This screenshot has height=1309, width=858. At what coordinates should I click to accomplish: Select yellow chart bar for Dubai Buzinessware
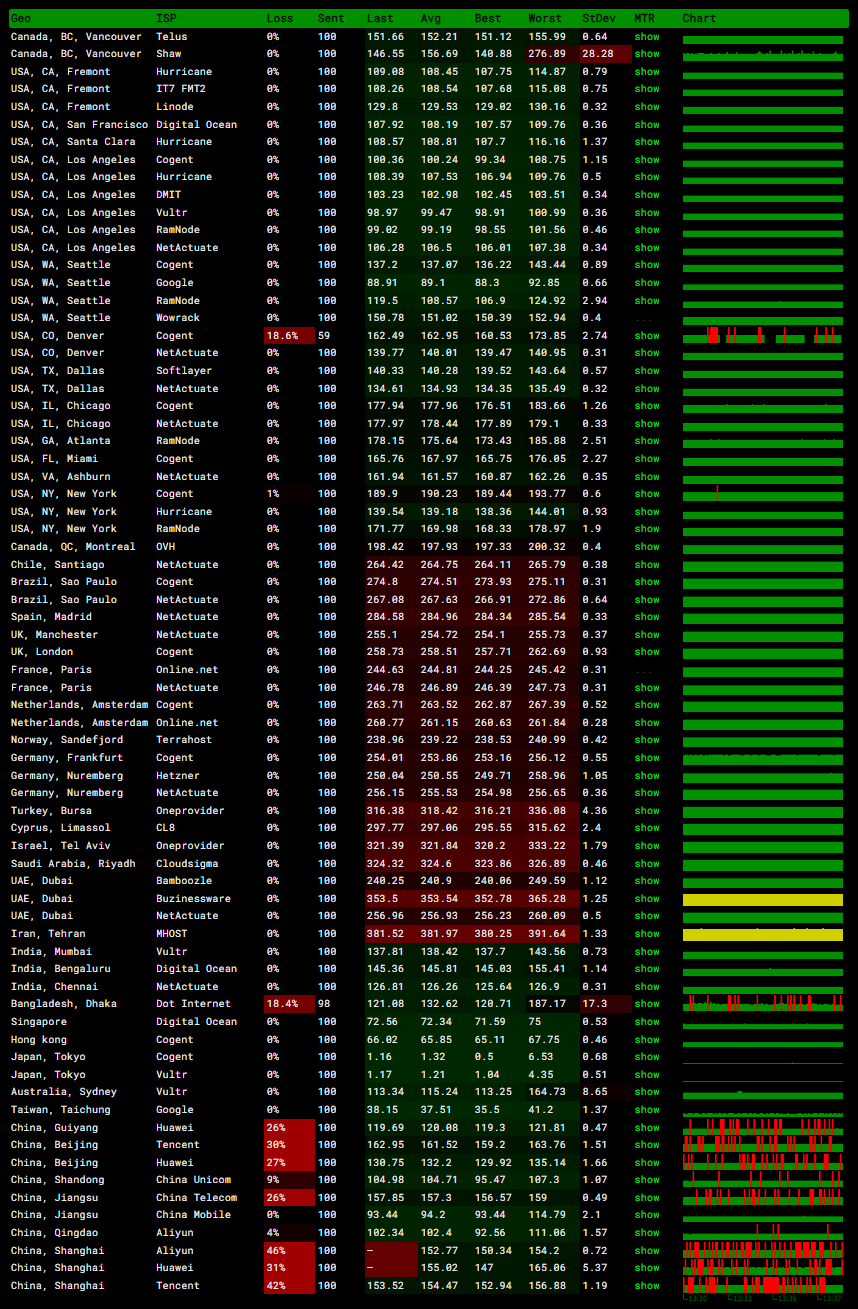tap(763, 899)
